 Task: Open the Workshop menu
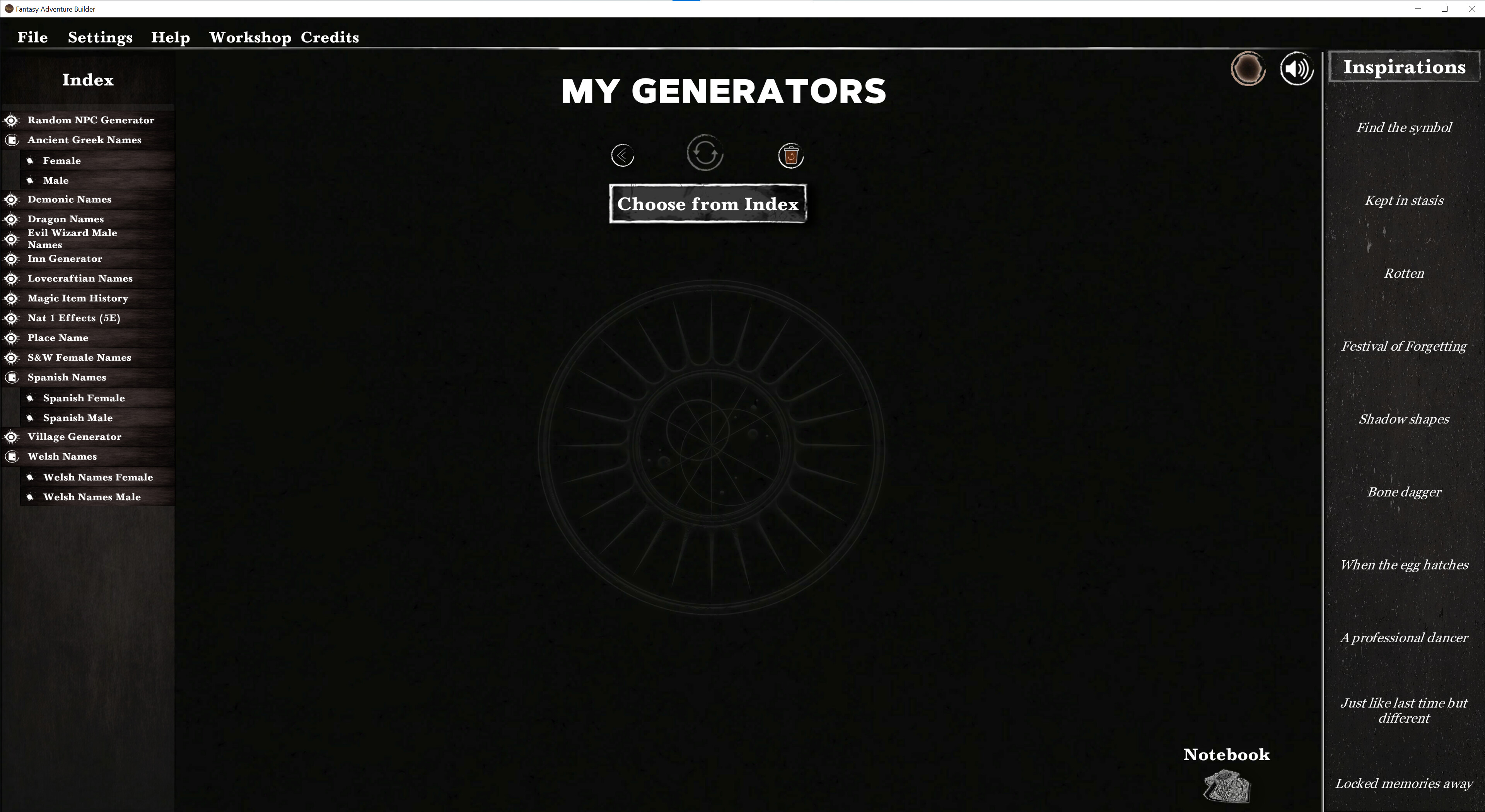[x=250, y=37]
